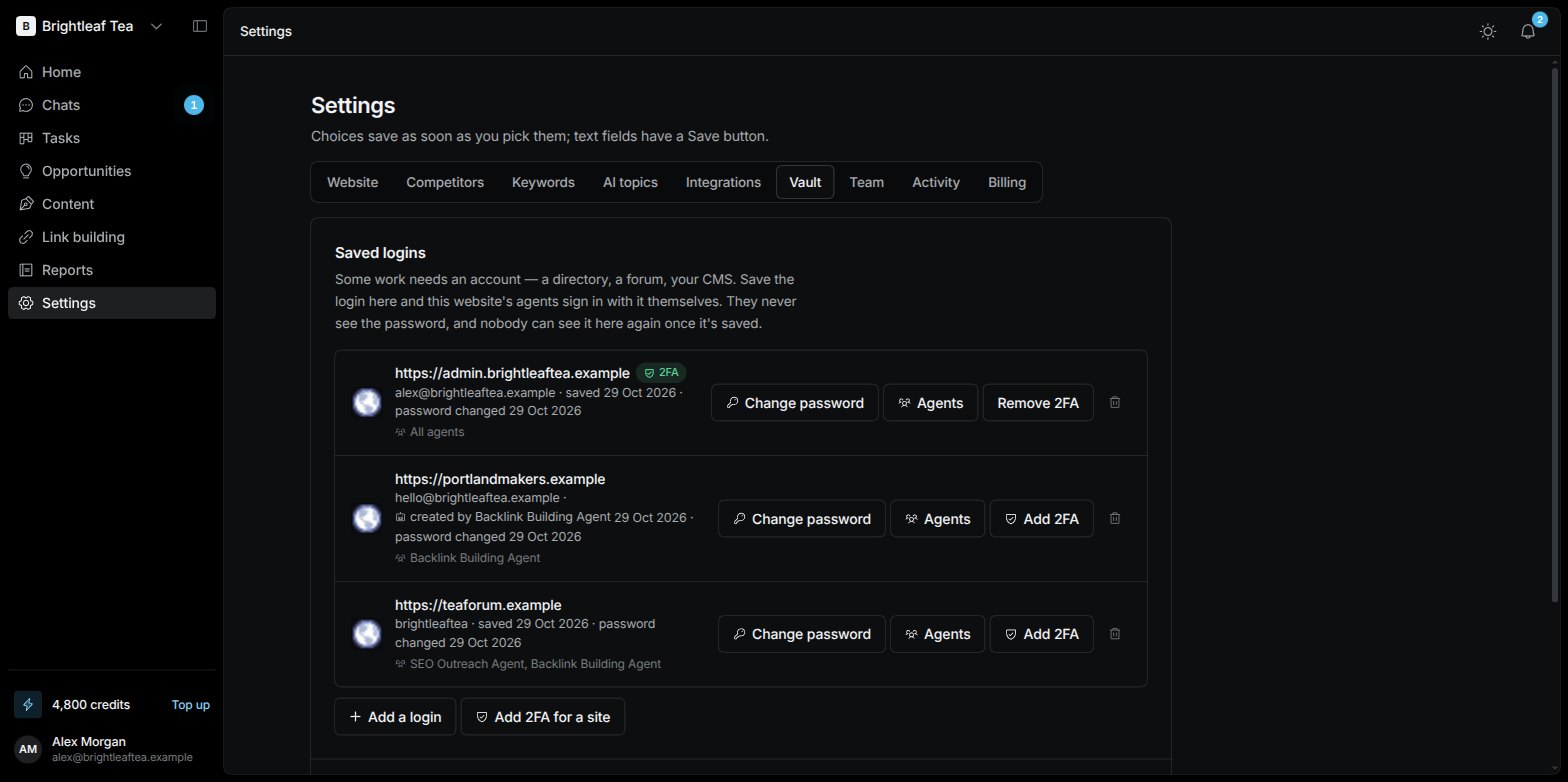1568x782 pixels.
Task: Add 2FA to teaforum.example login
Action: pyautogui.click(x=1042, y=634)
